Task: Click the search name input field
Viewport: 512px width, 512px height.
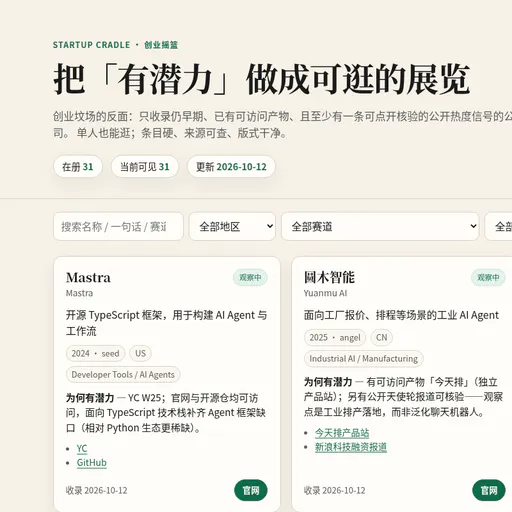Action: [118, 227]
